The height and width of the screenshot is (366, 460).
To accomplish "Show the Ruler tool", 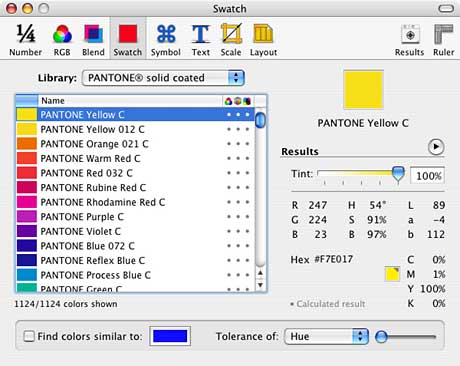I will (444, 40).
